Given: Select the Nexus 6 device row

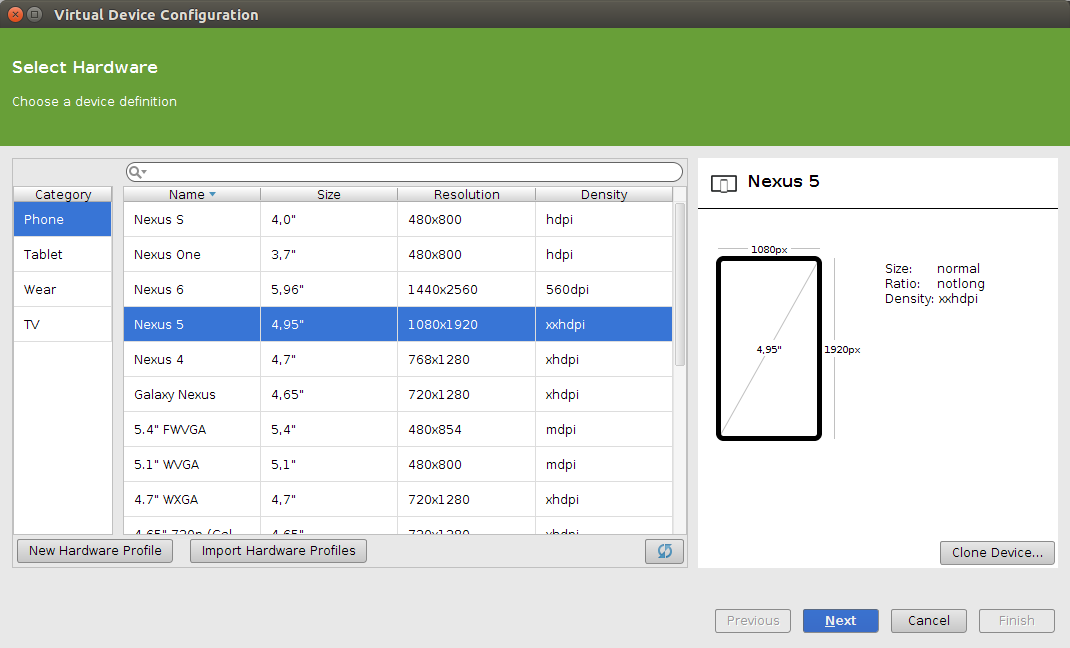Looking at the screenshot, I should [x=398, y=289].
